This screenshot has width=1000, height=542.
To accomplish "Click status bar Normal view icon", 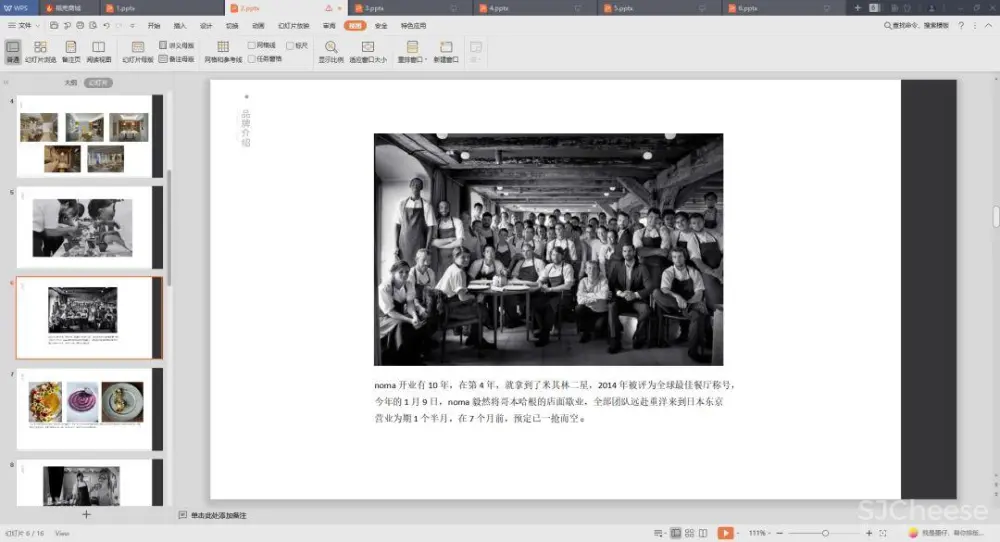I will 675,533.
